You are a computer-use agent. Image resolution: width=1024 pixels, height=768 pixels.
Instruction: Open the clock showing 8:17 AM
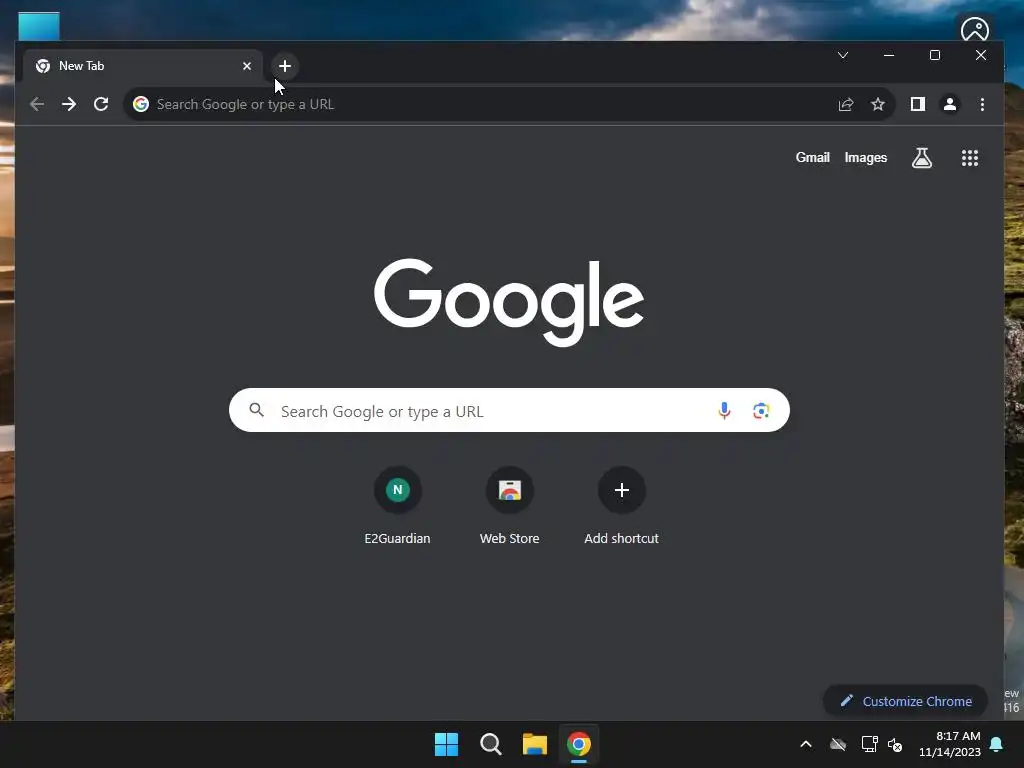coord(950,744)
